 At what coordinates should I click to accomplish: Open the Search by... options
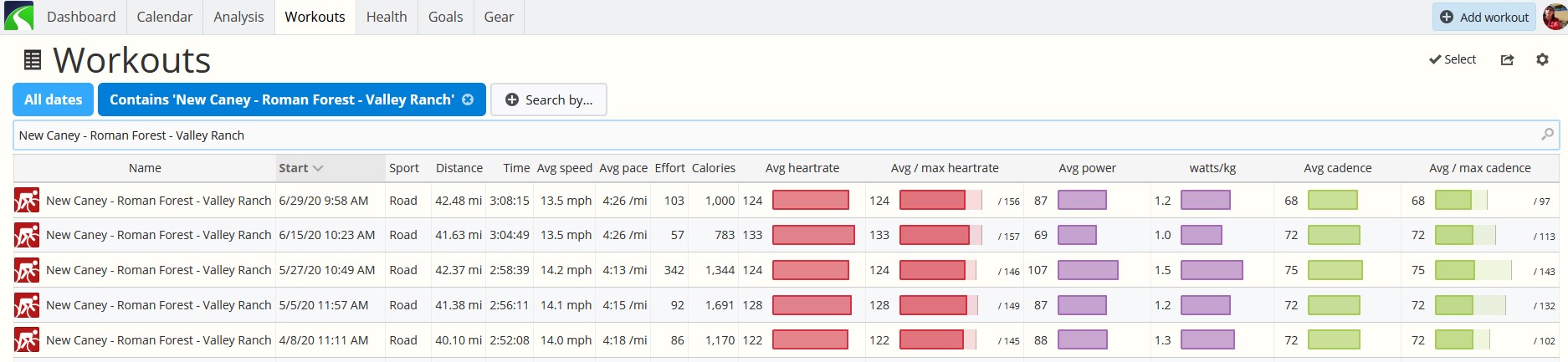click(549, 99)
